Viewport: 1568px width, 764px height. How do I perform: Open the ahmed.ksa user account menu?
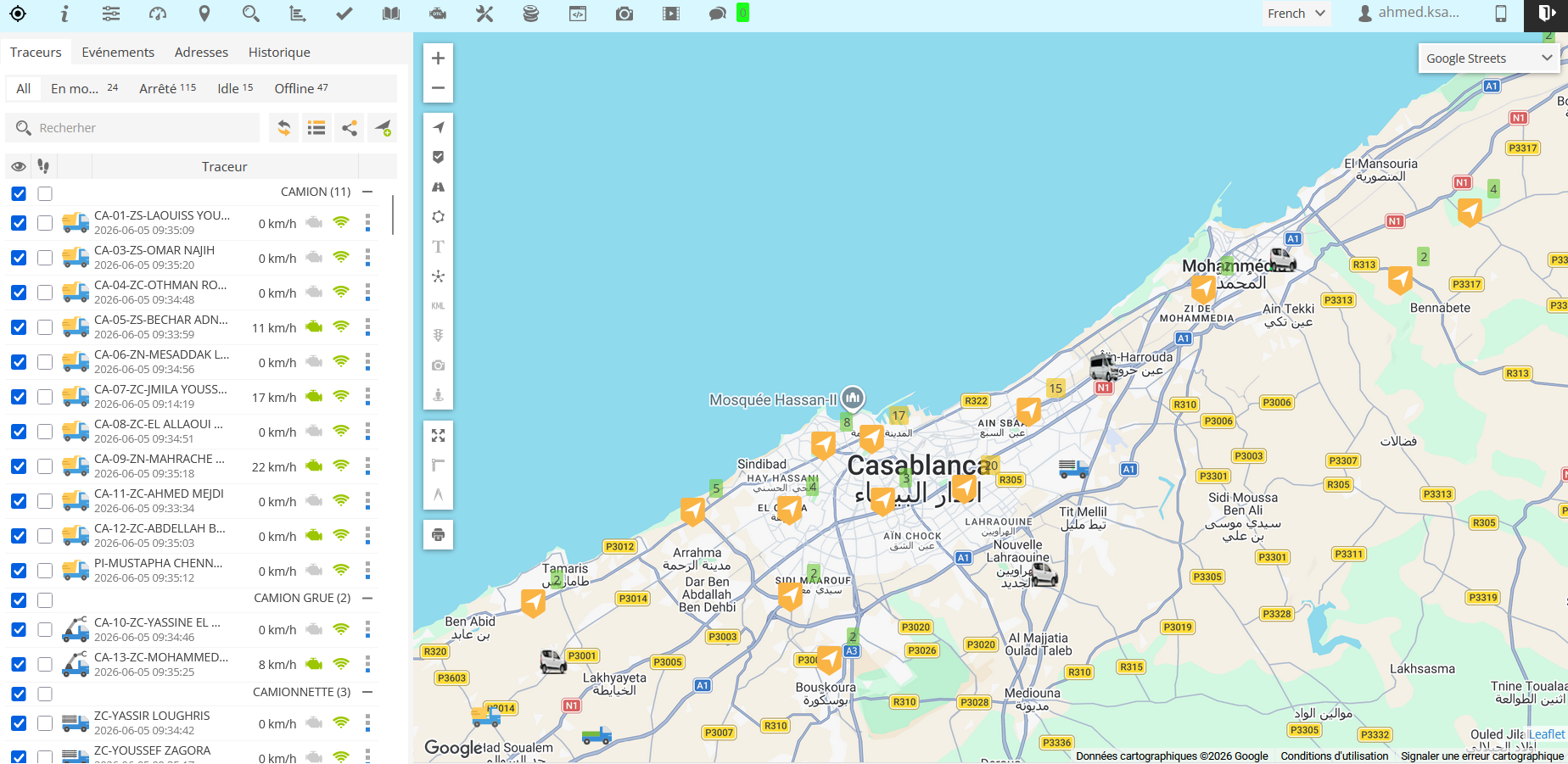coord(1408,13)
